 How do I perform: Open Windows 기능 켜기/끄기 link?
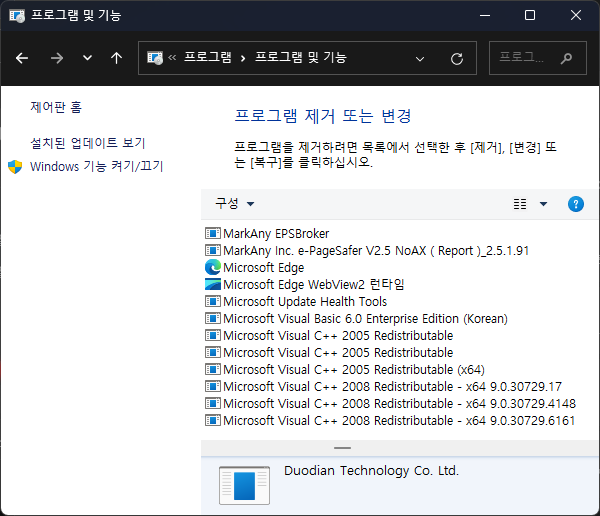pyautogui.click(x=96, y=166)
